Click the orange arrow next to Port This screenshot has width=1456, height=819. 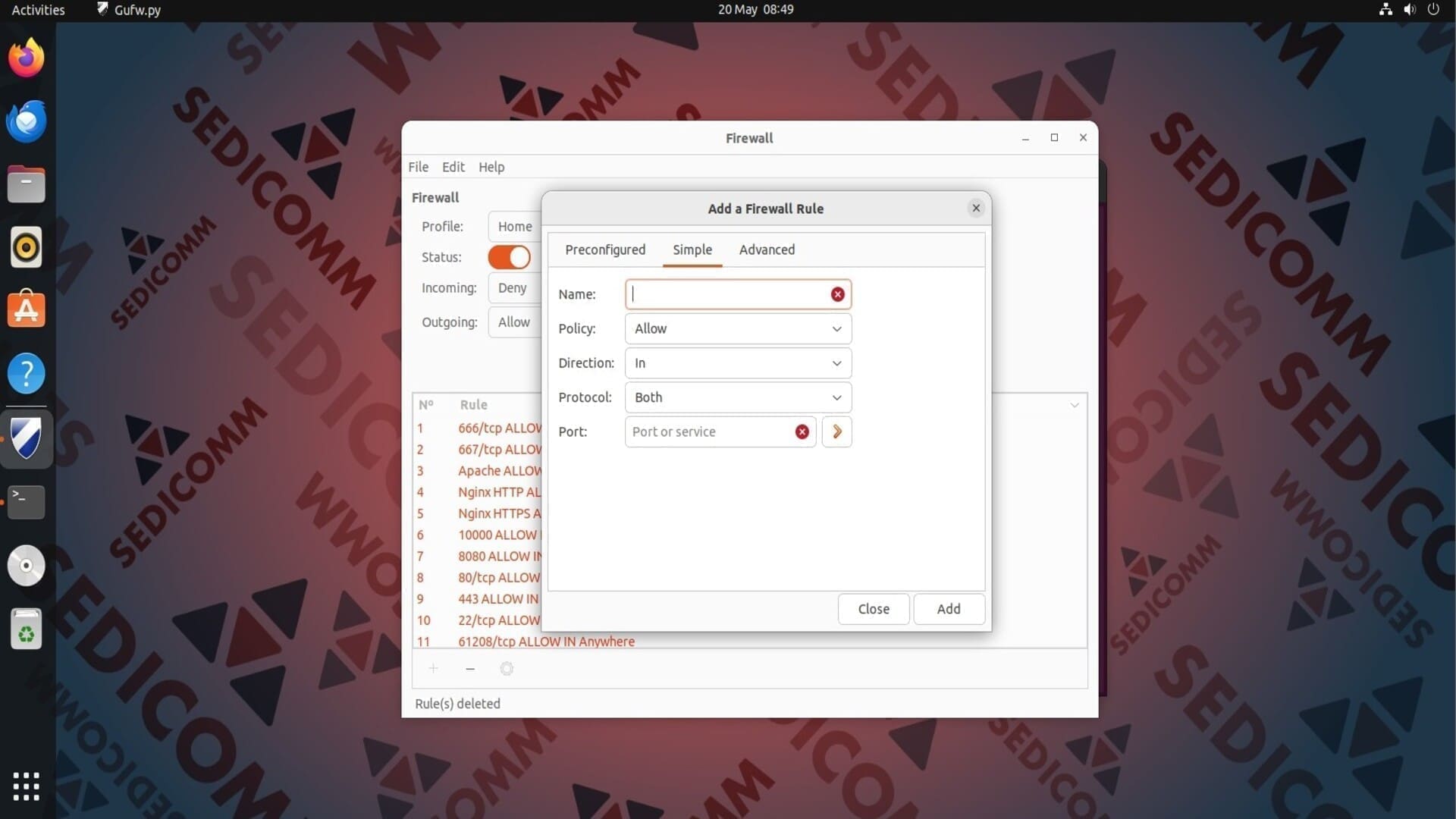pyautogui.click(x=836, y=431)
